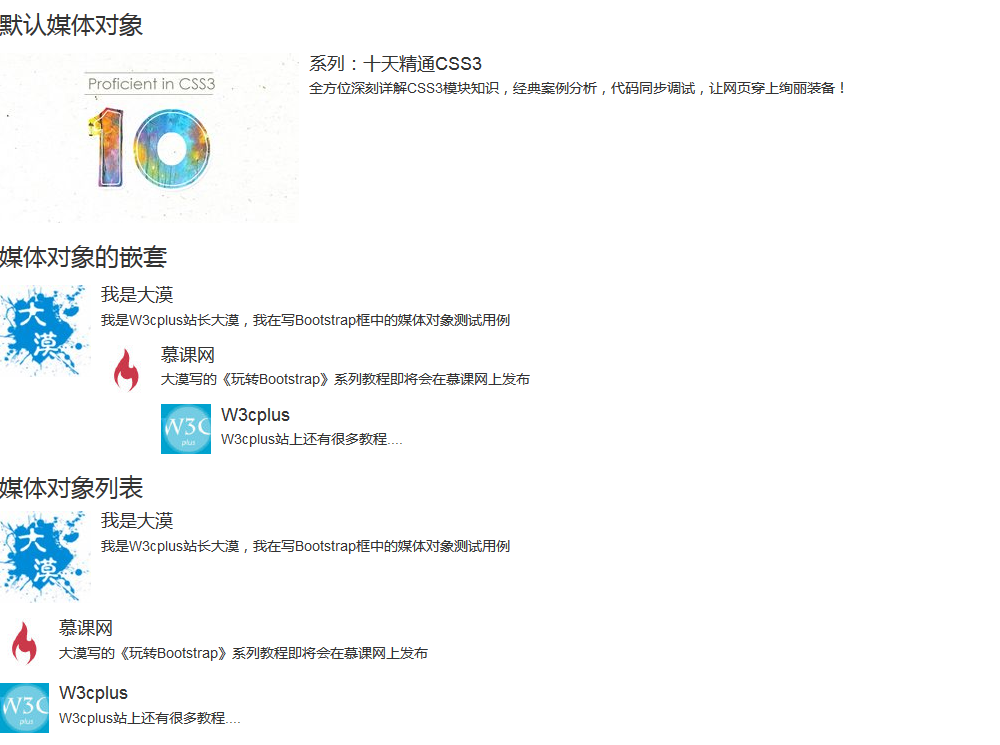Click 我是大漠 heading in nested section

[137, 295]
